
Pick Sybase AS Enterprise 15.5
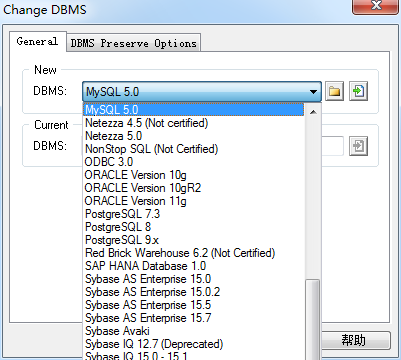(x=193, y=305)
